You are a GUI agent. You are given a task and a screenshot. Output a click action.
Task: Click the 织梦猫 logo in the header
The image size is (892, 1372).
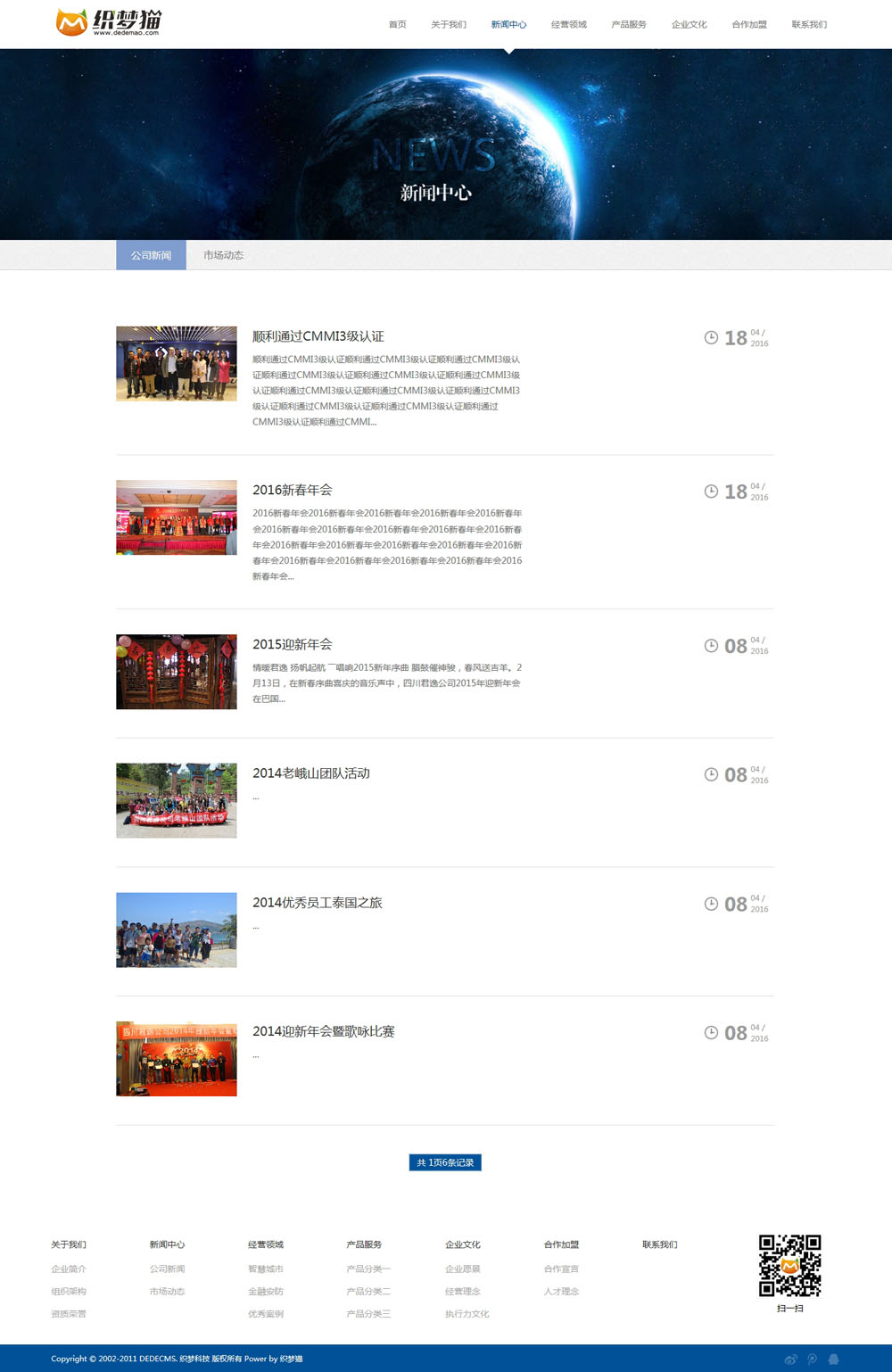[x=108, y=22]
